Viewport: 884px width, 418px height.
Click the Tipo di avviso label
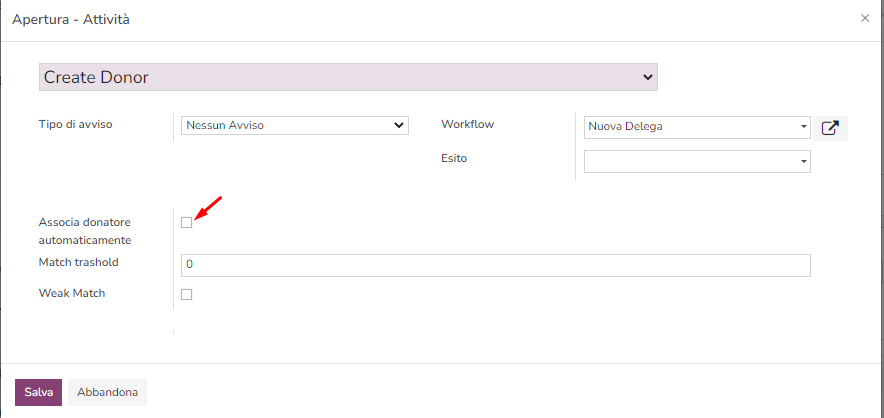click(x=75, y=124)
